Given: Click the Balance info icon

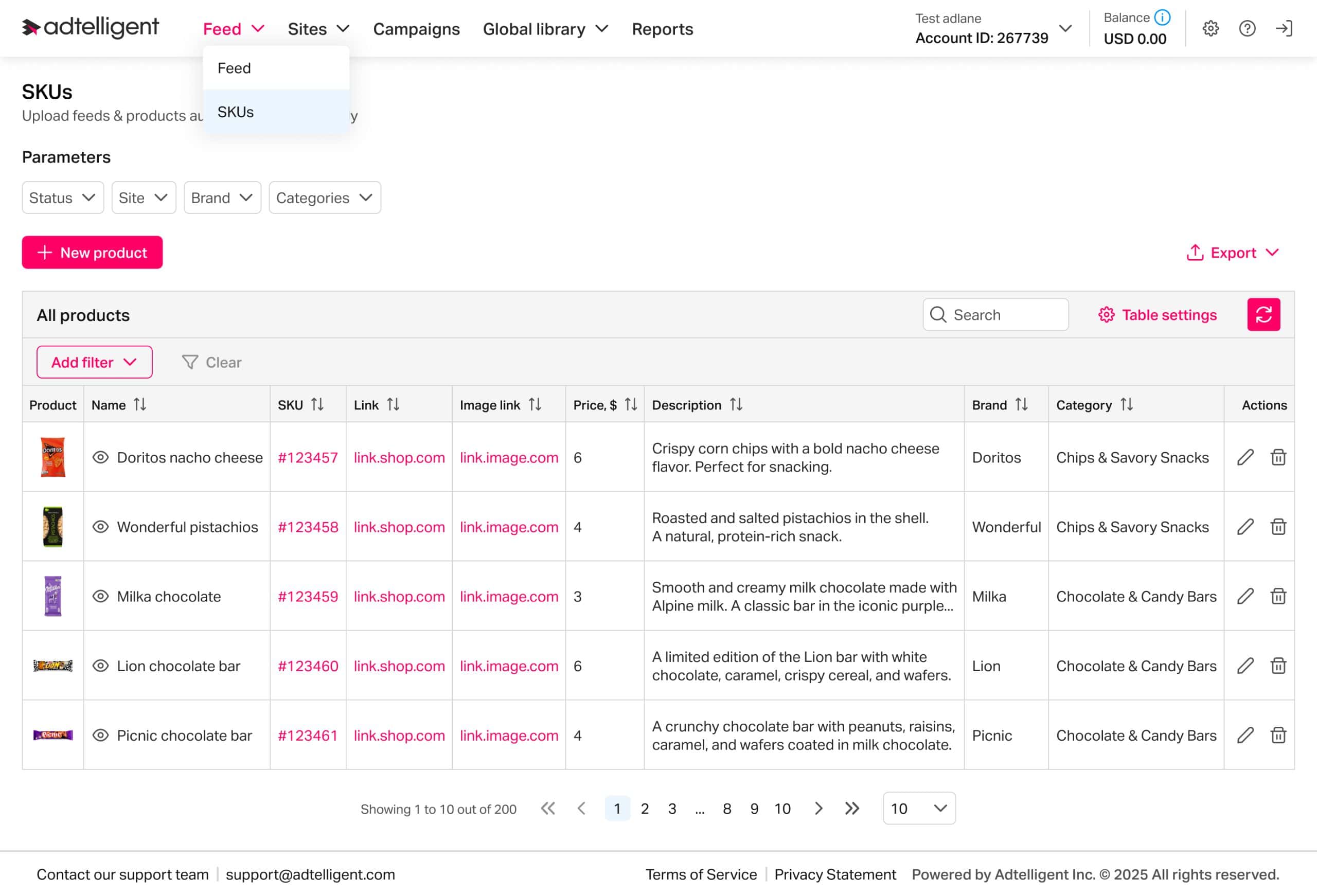Looking at the screenshot, I should click(x=1162, y=17).
